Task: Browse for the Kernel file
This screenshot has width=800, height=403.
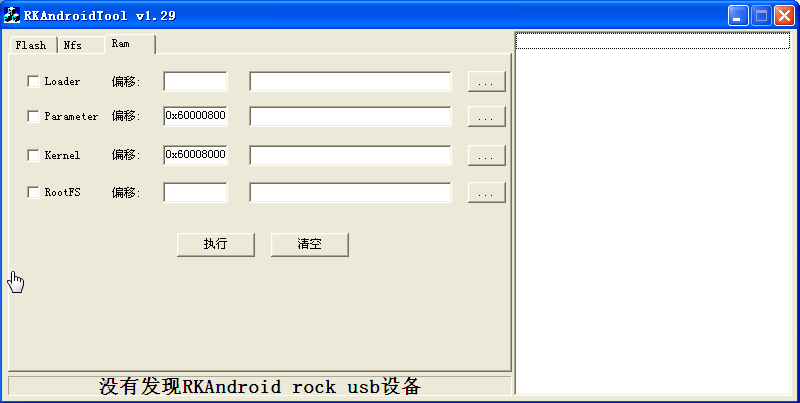Action: [x=486, y=155]
